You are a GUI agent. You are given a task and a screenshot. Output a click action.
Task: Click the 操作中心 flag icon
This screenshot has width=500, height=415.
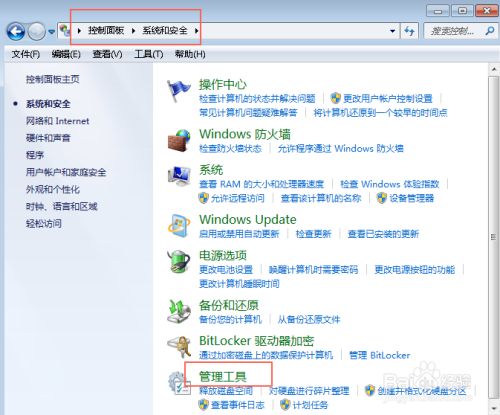tap(178, 91)
